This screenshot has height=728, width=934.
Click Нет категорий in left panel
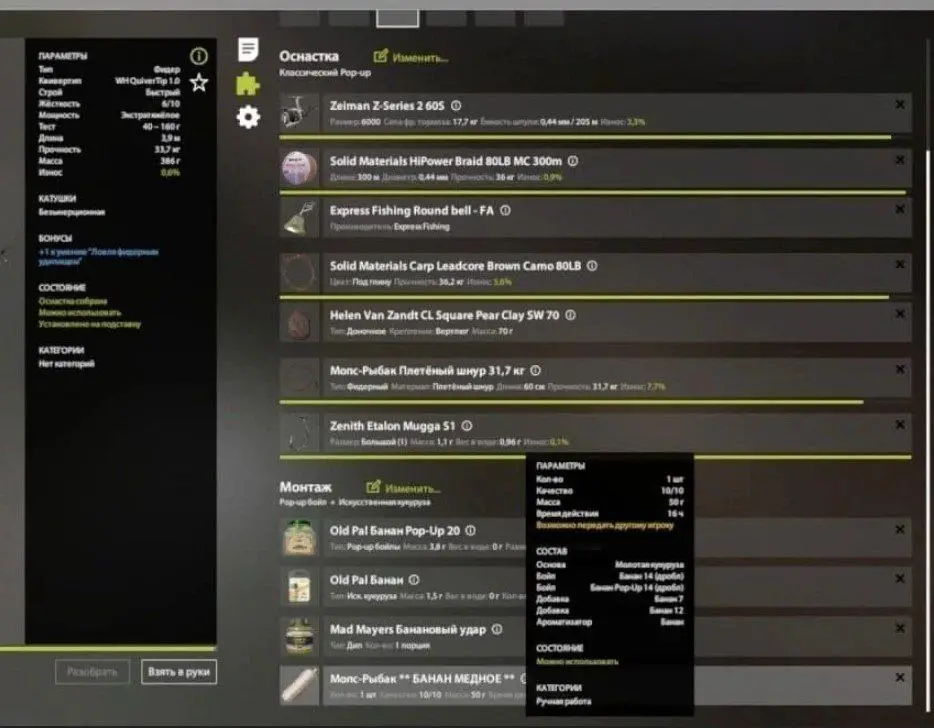(66, 364)
